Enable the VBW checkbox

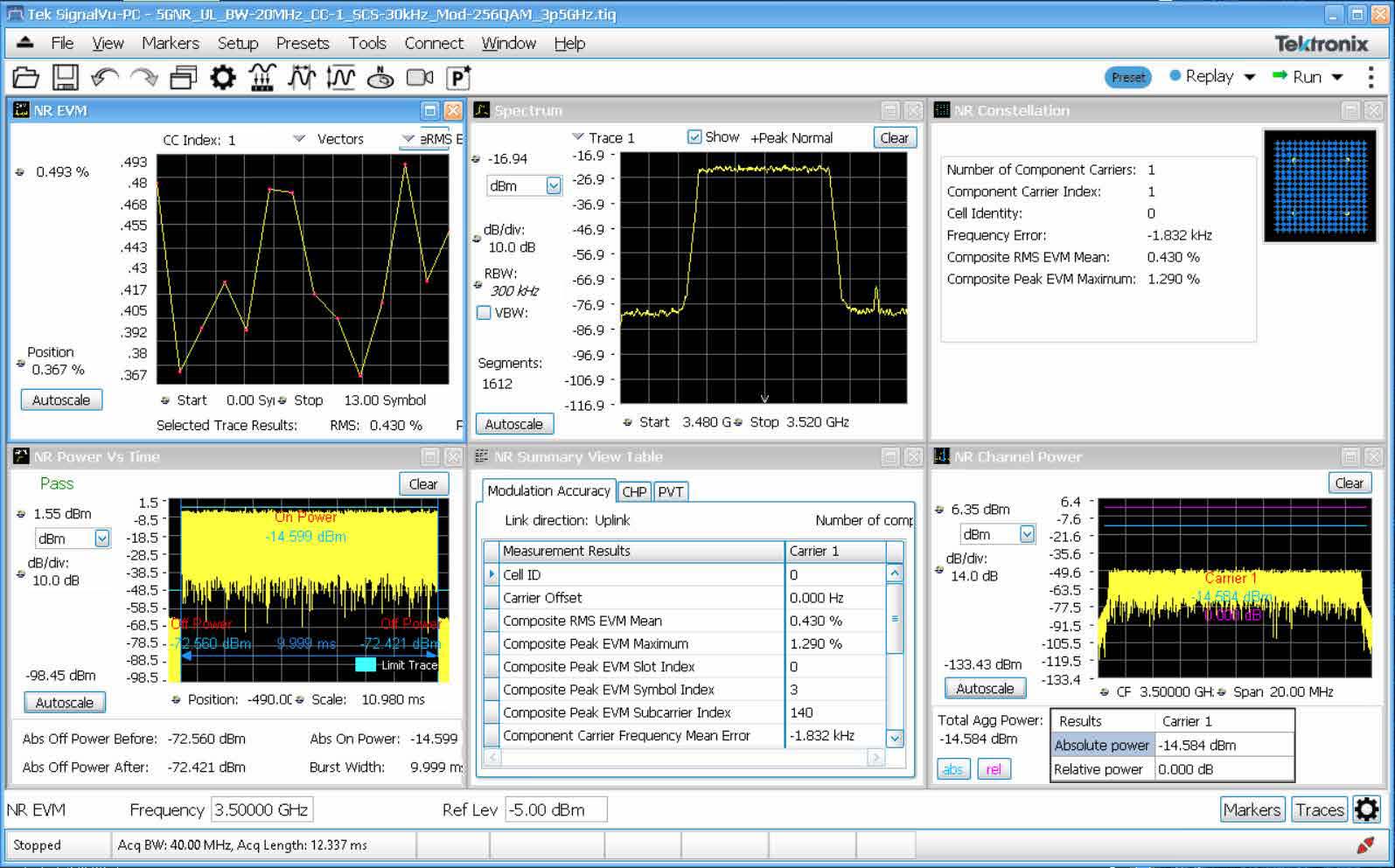coord(484,313)
